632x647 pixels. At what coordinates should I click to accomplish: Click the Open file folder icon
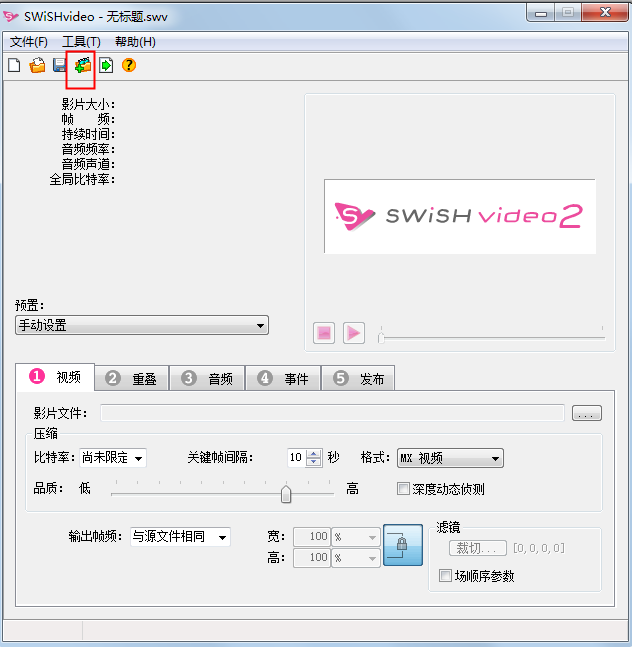click(x=38, y=65)
